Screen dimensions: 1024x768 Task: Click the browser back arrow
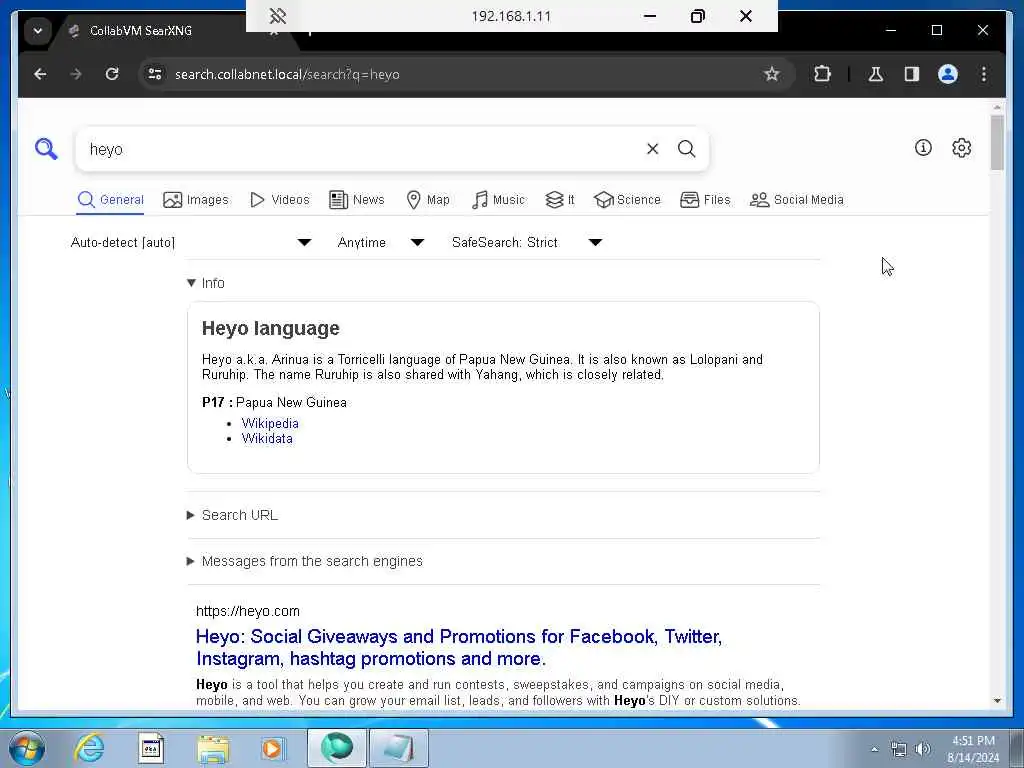point(40,74)
